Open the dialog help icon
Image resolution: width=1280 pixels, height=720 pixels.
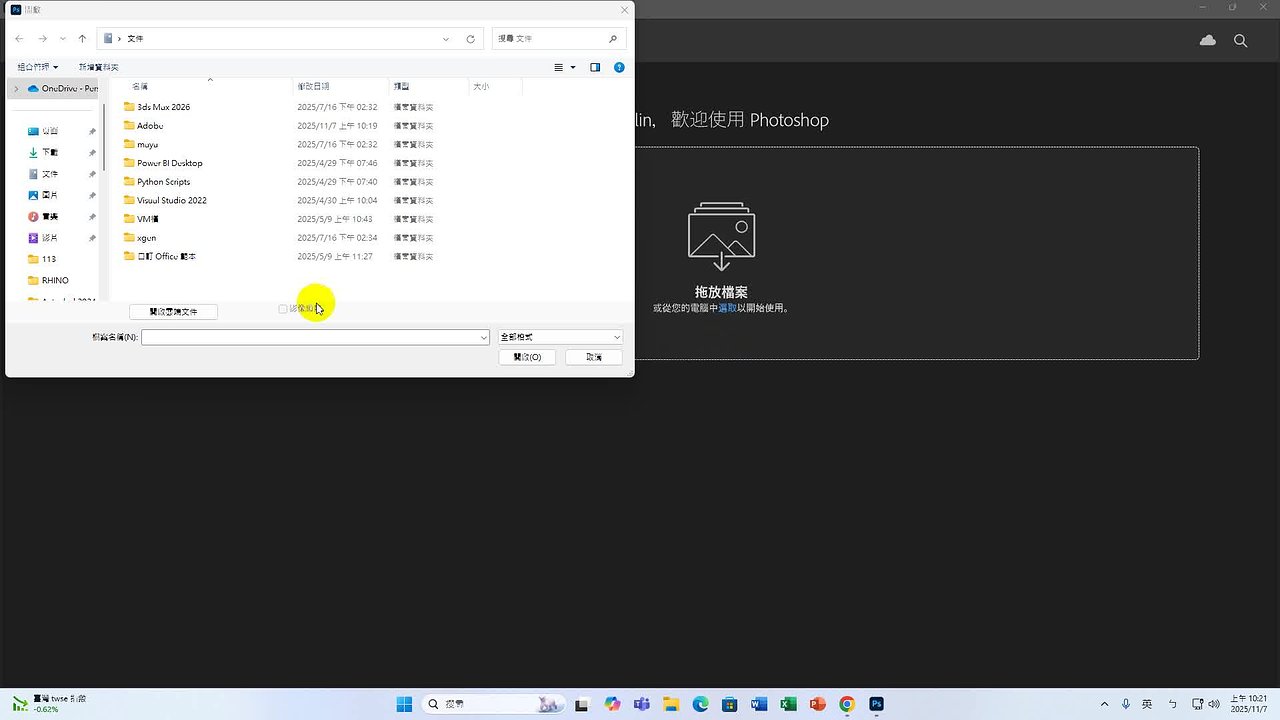pos(619,67)
